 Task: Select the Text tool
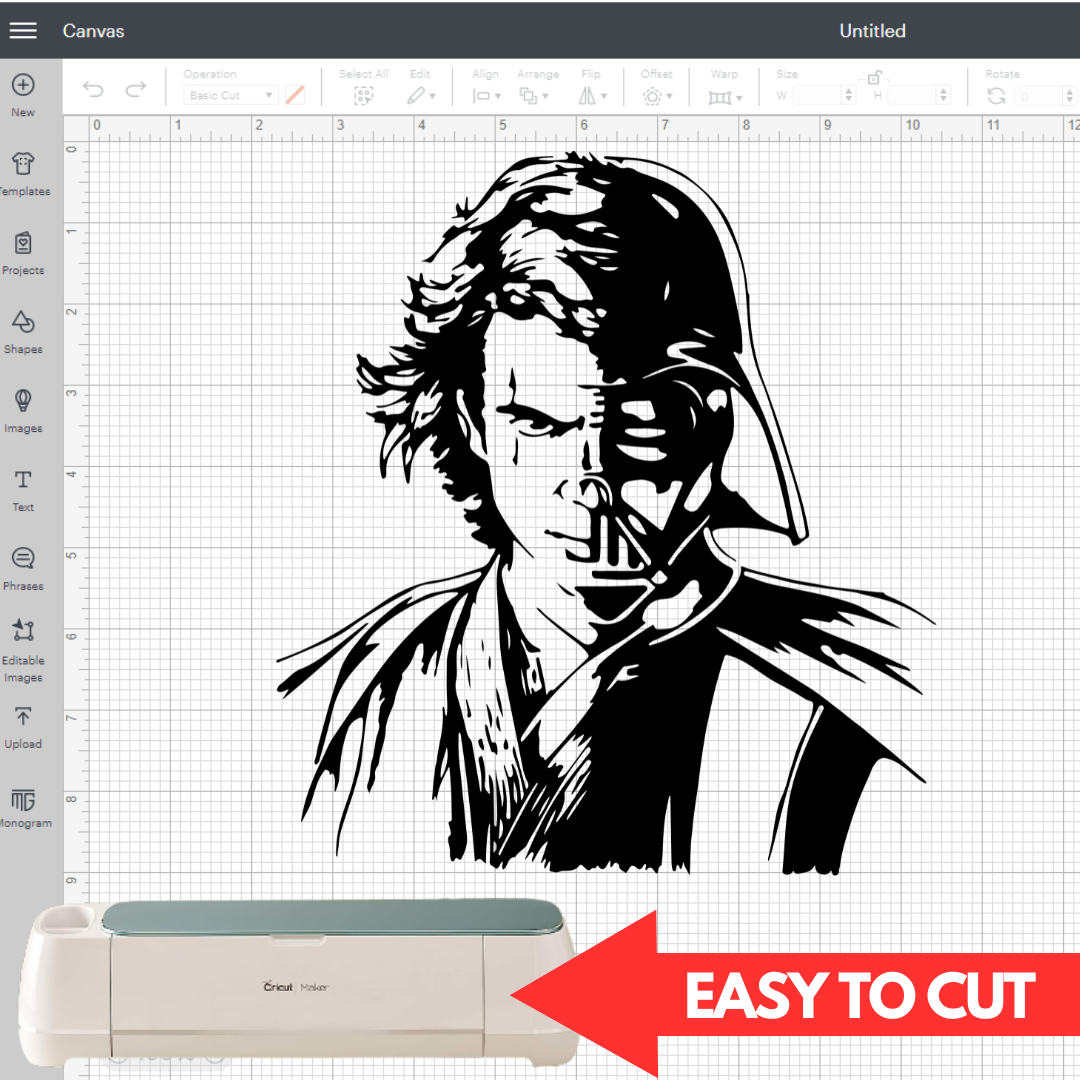point(23,479)
